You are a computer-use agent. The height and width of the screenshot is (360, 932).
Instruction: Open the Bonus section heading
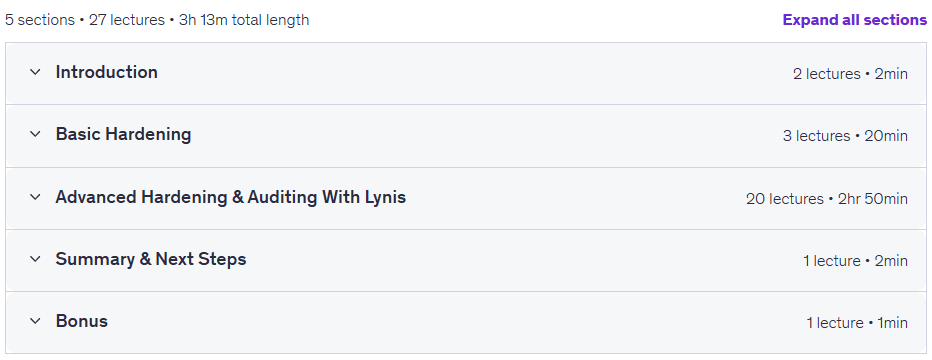81,321
